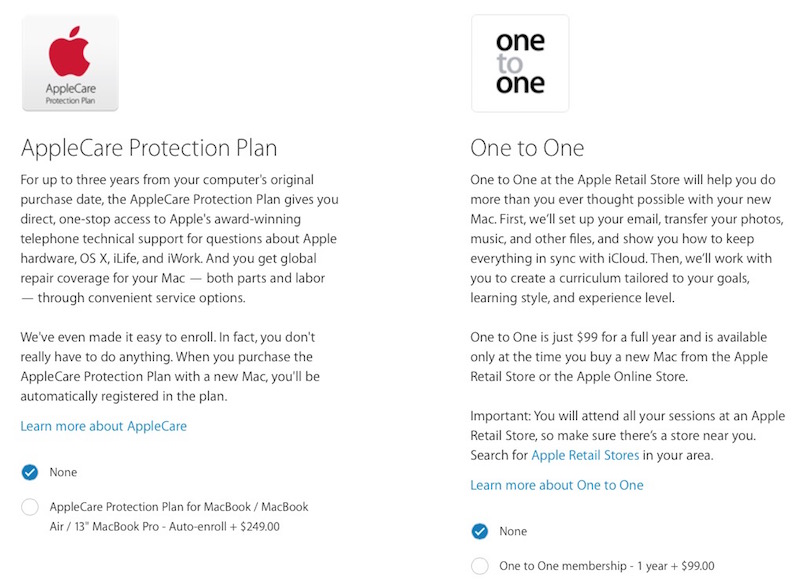Screen dimensions: 800x581
Task: Choose the AppleCare Protection Plan auto-enroll radio button
Action: coord(30,507)
